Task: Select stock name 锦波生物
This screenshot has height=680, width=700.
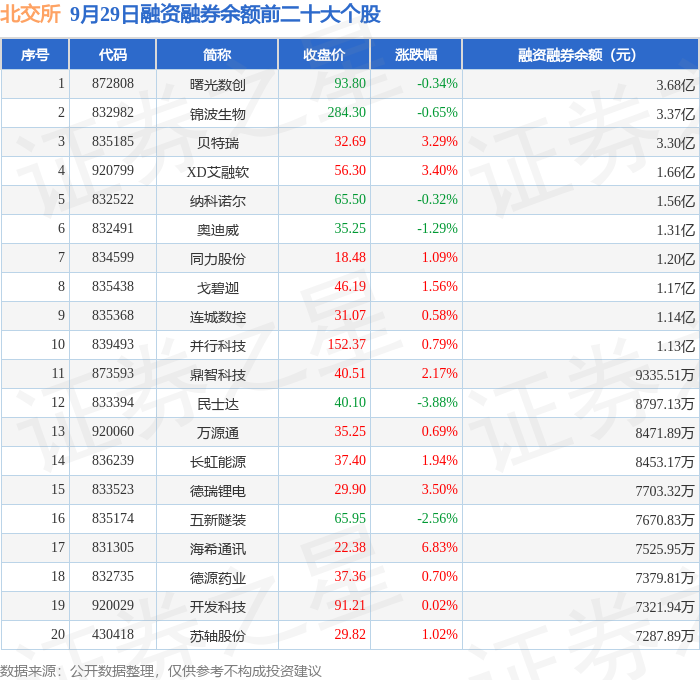Action: point(217,114)
